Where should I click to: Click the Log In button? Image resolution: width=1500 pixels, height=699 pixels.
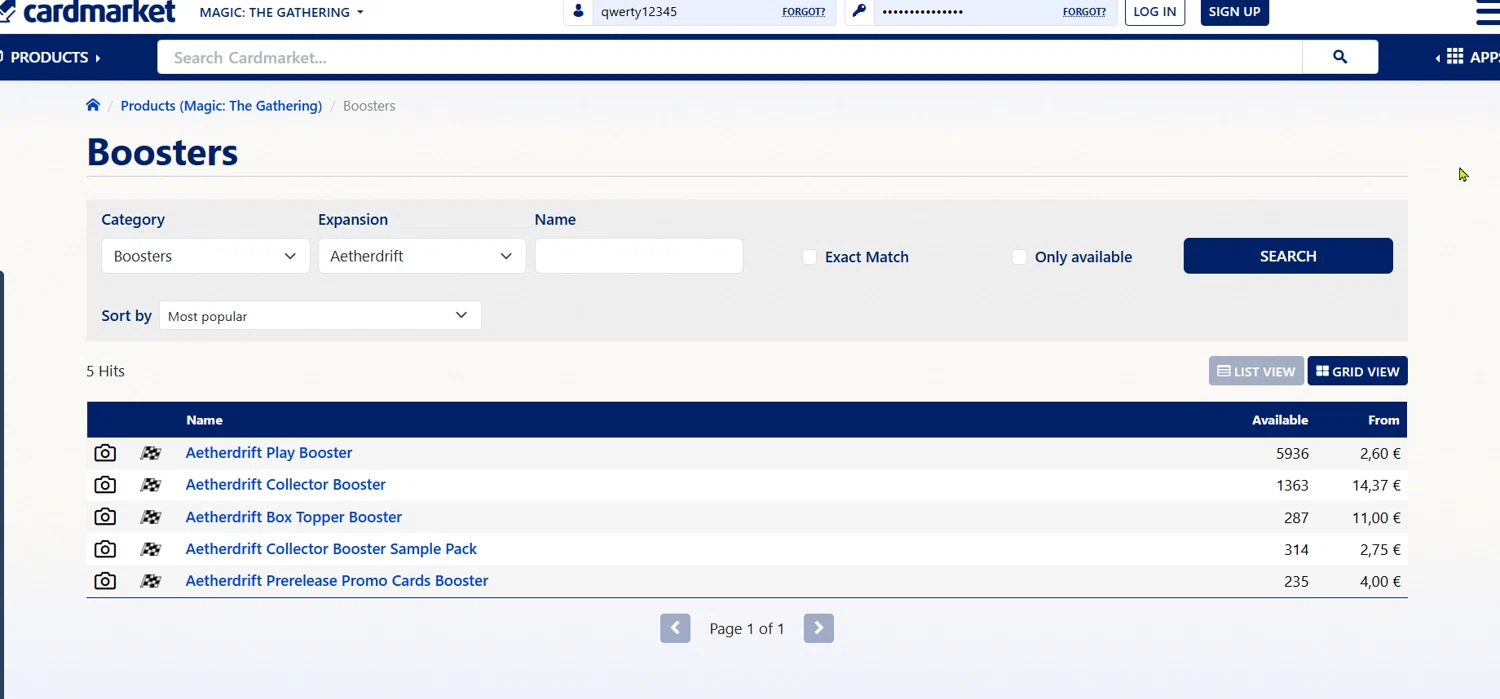pos(1155,12)
